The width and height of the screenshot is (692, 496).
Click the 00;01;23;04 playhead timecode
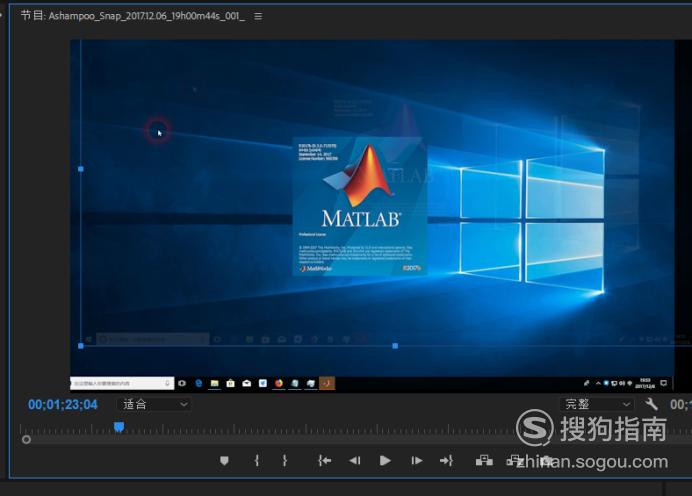(x=63, y=405)
